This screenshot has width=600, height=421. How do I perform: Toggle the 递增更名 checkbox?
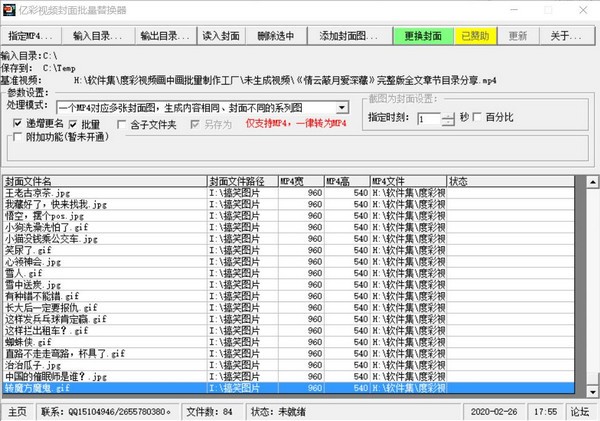tap(18, 124)
